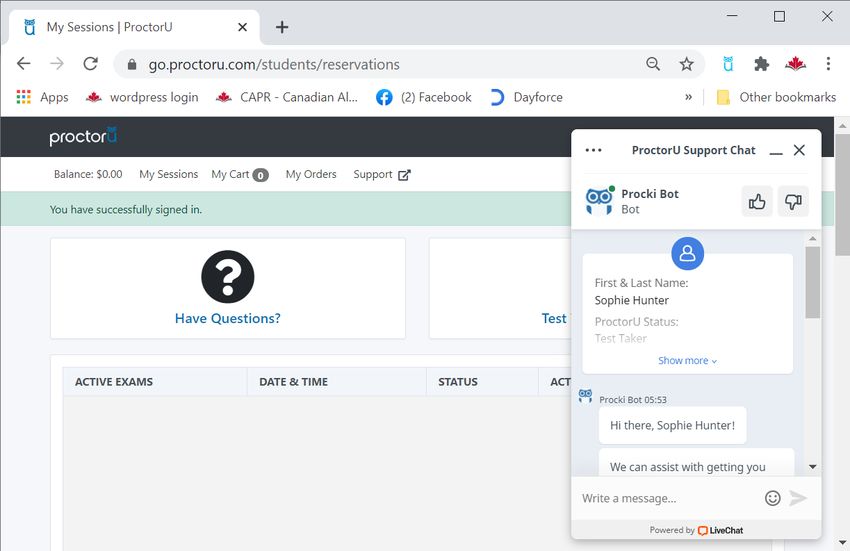Open the zoom magnifier in address bar
The image size is (850, 551).
(653, 64)
